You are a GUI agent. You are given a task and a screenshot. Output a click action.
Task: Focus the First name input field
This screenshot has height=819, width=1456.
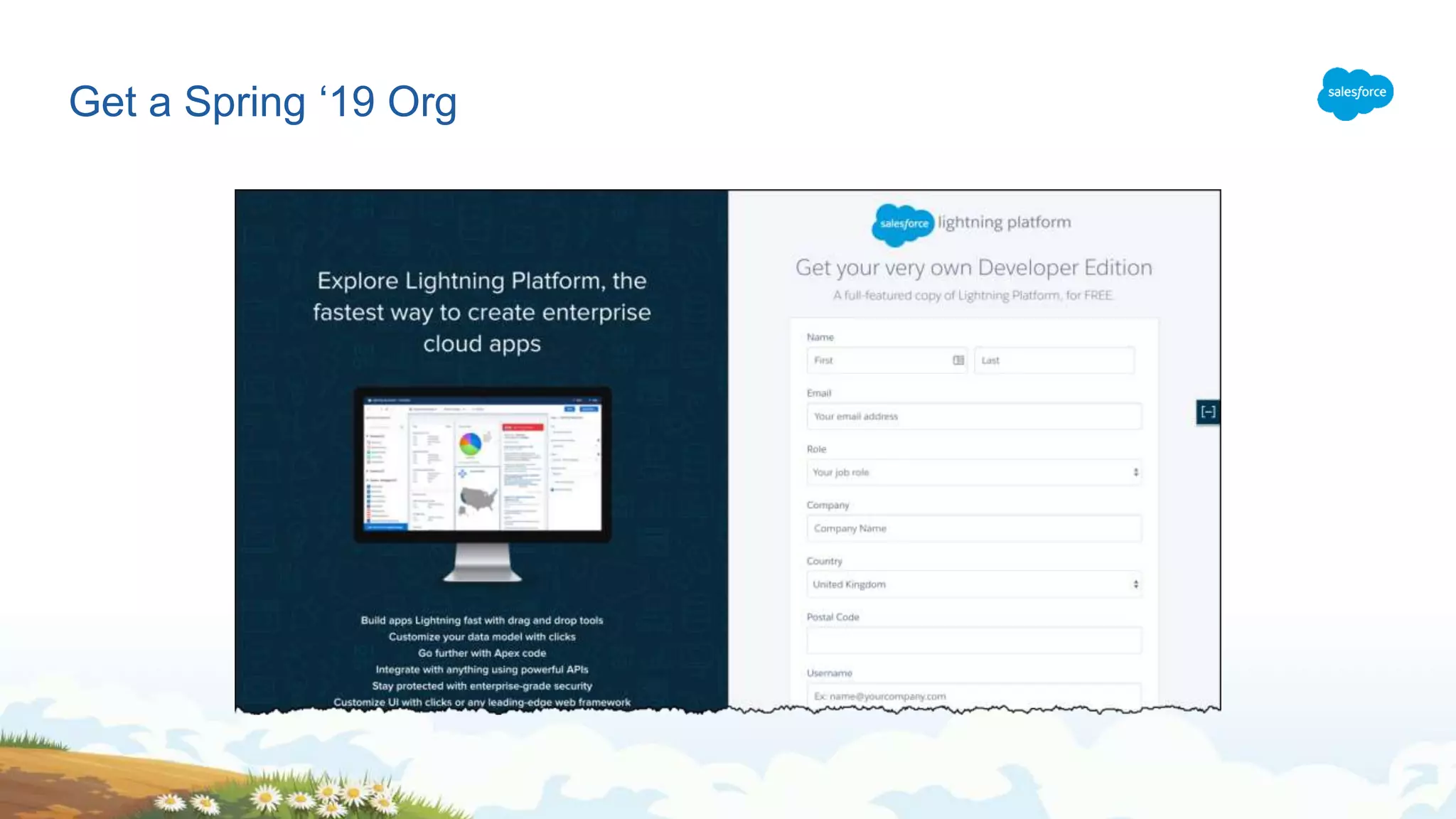(878, 360)
